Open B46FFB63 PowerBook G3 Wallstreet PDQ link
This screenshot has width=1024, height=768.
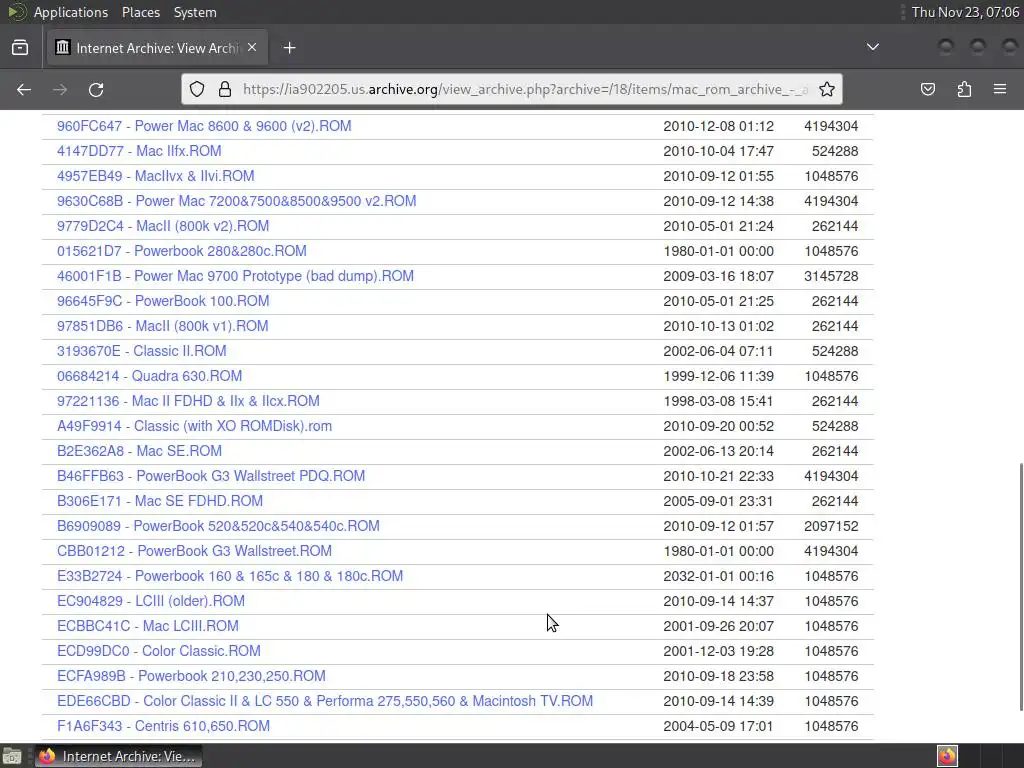211,476
